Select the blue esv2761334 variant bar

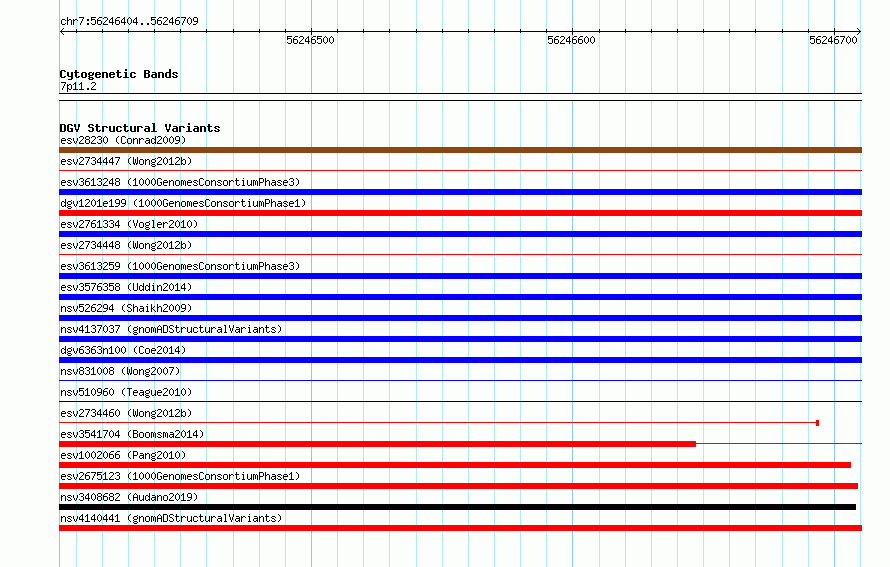pos(460,234)
